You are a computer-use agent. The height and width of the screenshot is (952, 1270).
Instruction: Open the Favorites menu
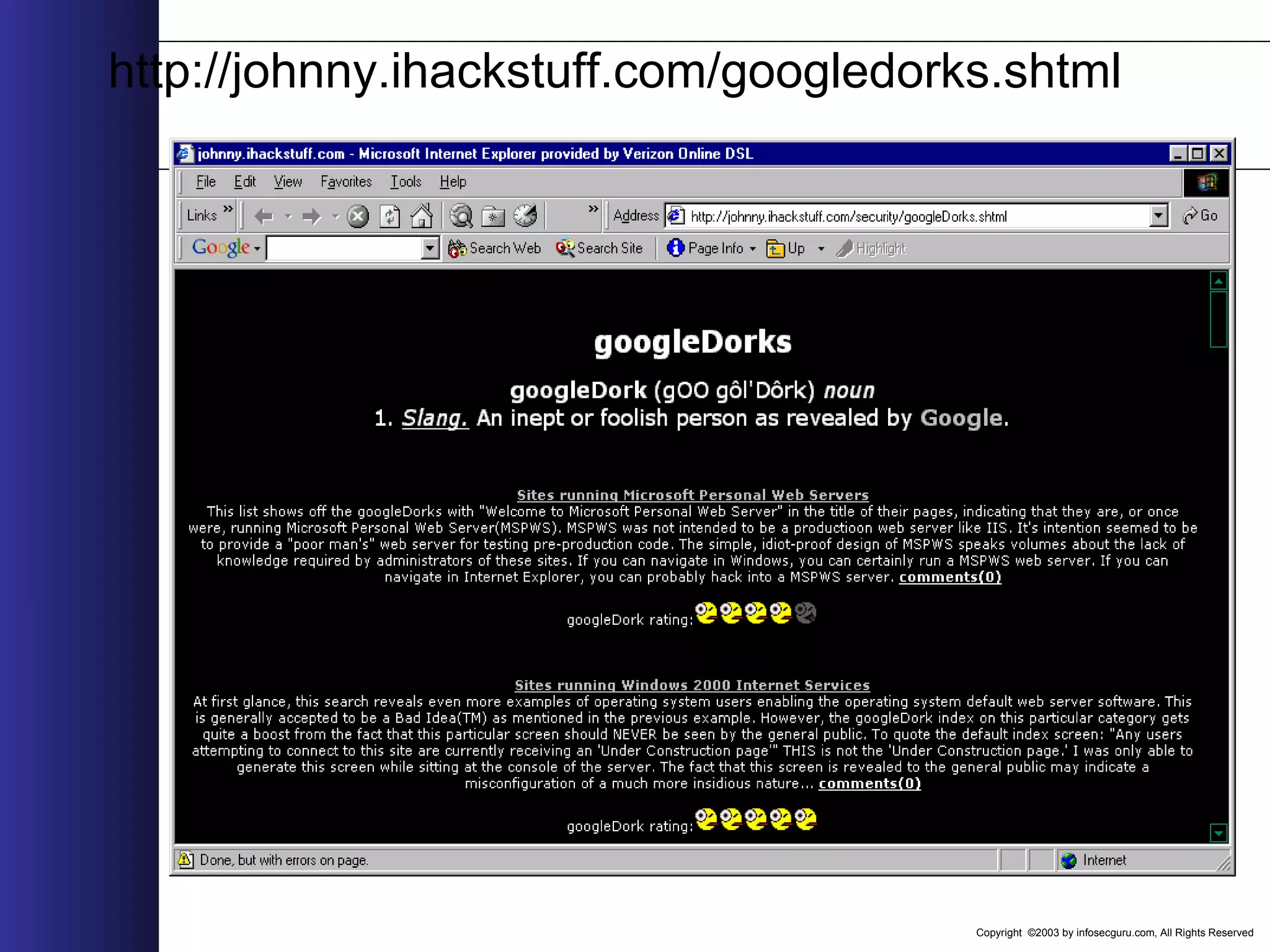click(x=346, y=182)
